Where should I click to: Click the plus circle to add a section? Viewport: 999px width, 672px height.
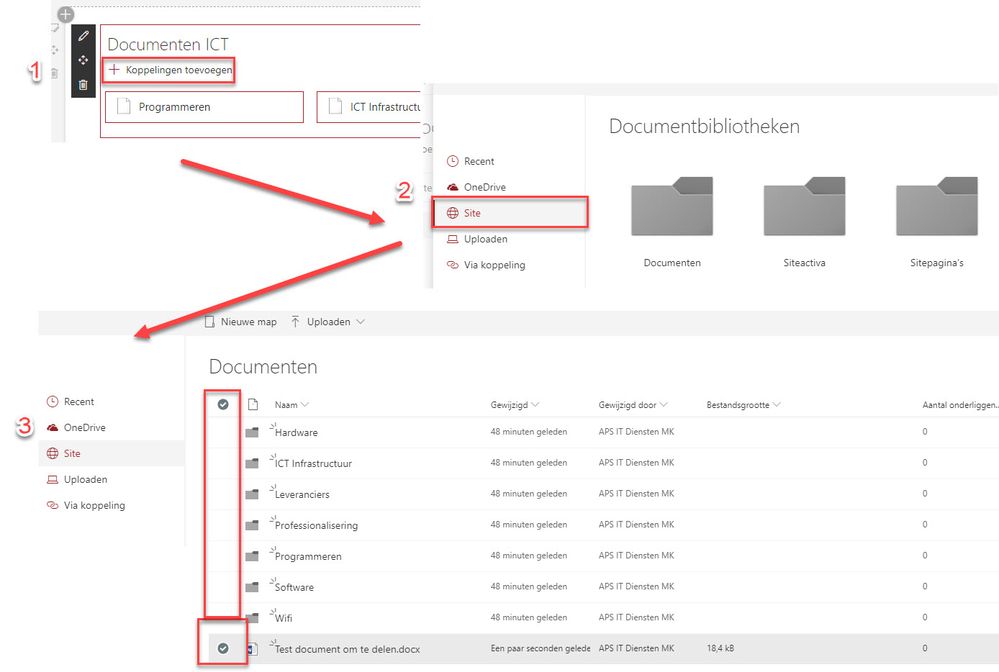pos(66,14)
